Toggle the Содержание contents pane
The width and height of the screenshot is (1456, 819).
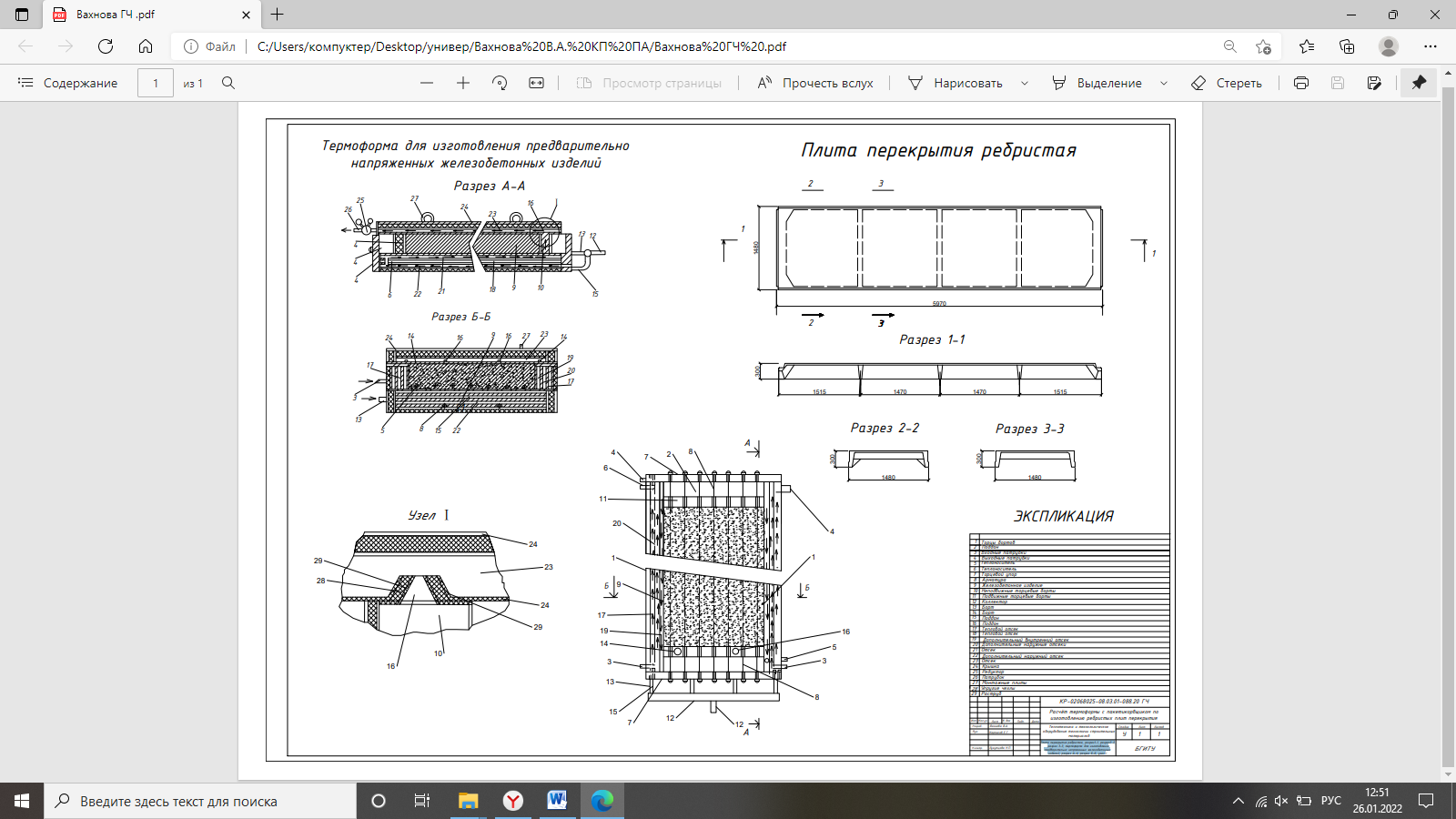[x=68, y=83]
